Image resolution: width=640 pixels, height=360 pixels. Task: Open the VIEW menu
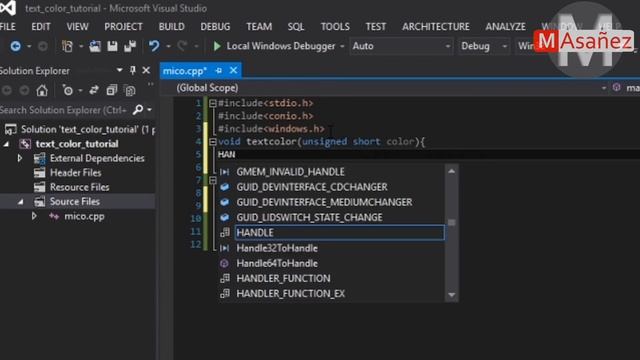click(77, 27)
